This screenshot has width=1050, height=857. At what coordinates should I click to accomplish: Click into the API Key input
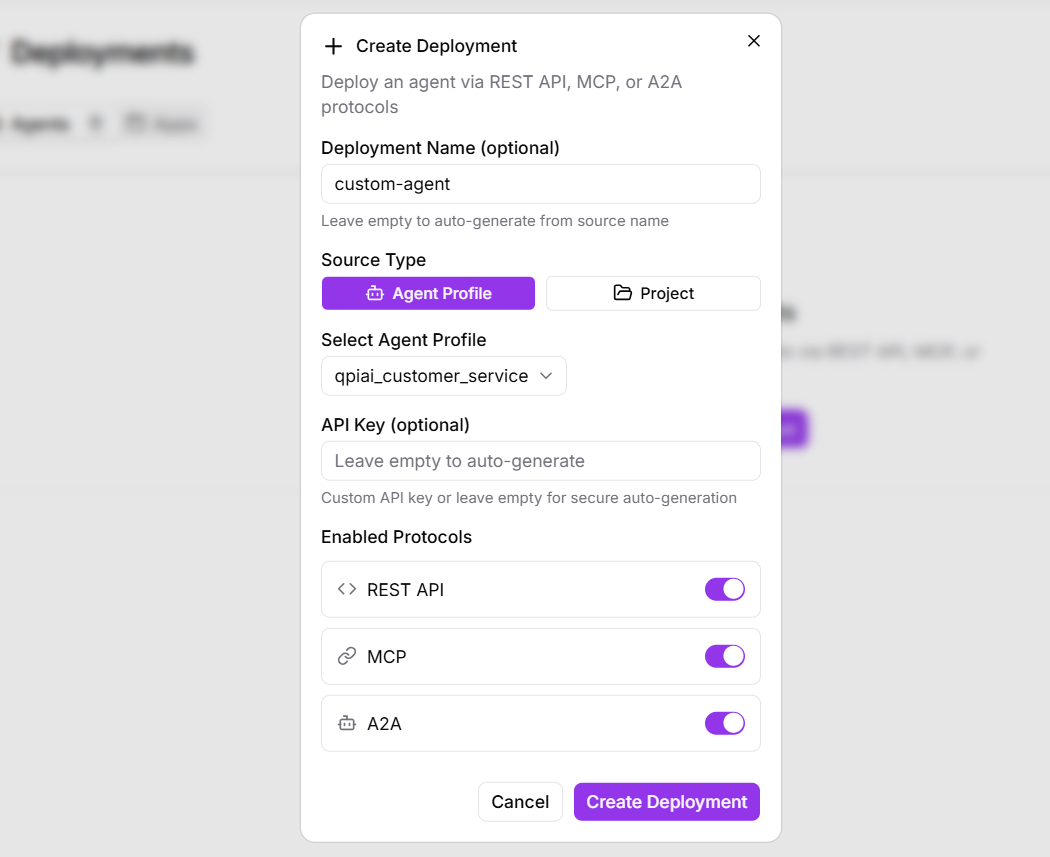540,461
